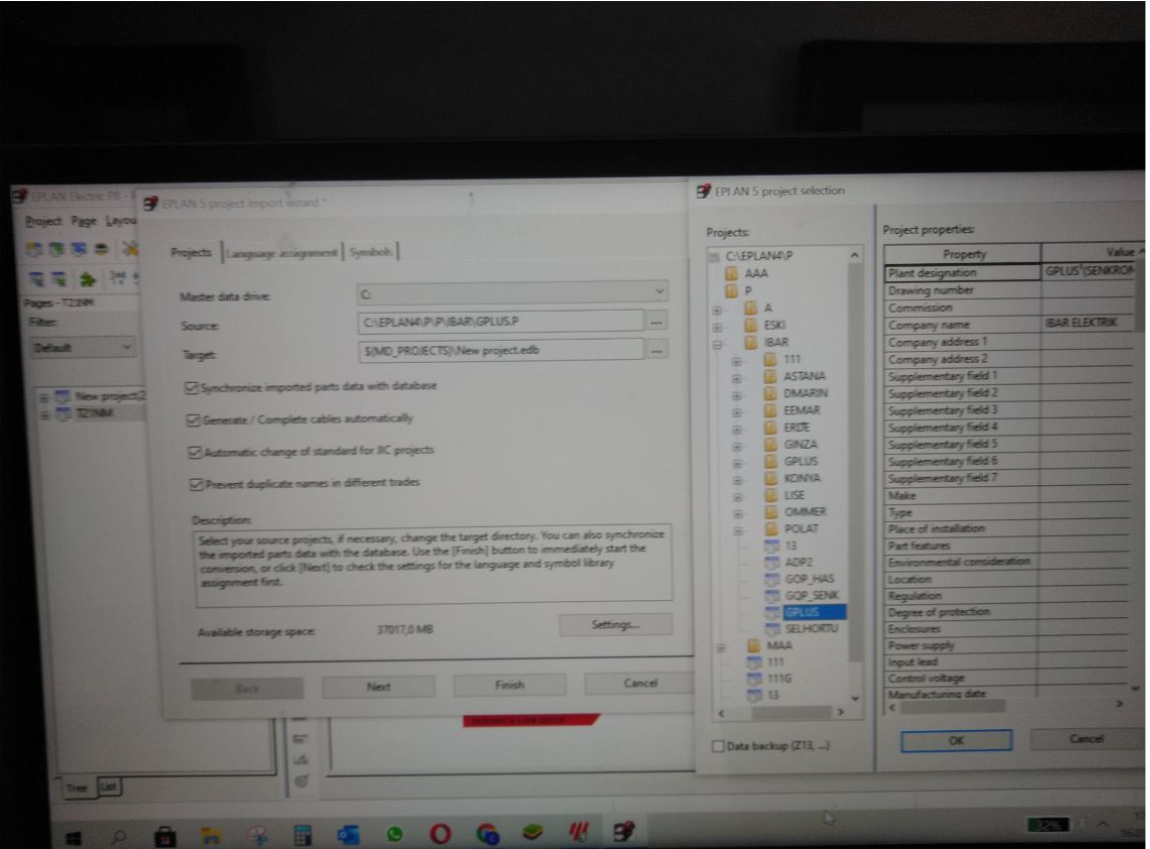Switch to the Symbols tab
Screen dimensions: 1150x849
click(x=370, y=252)
